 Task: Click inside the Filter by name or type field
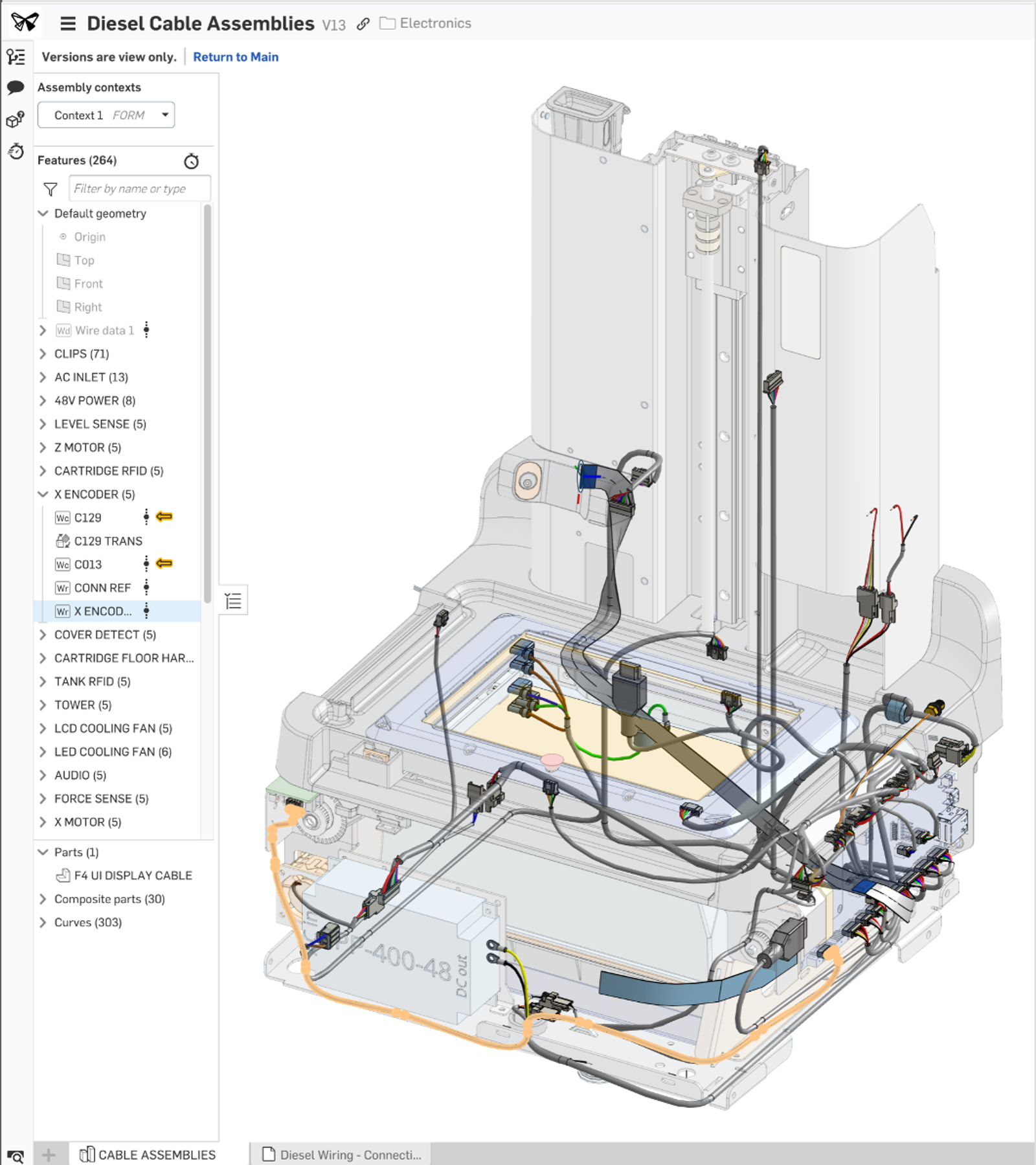(139, 188)
